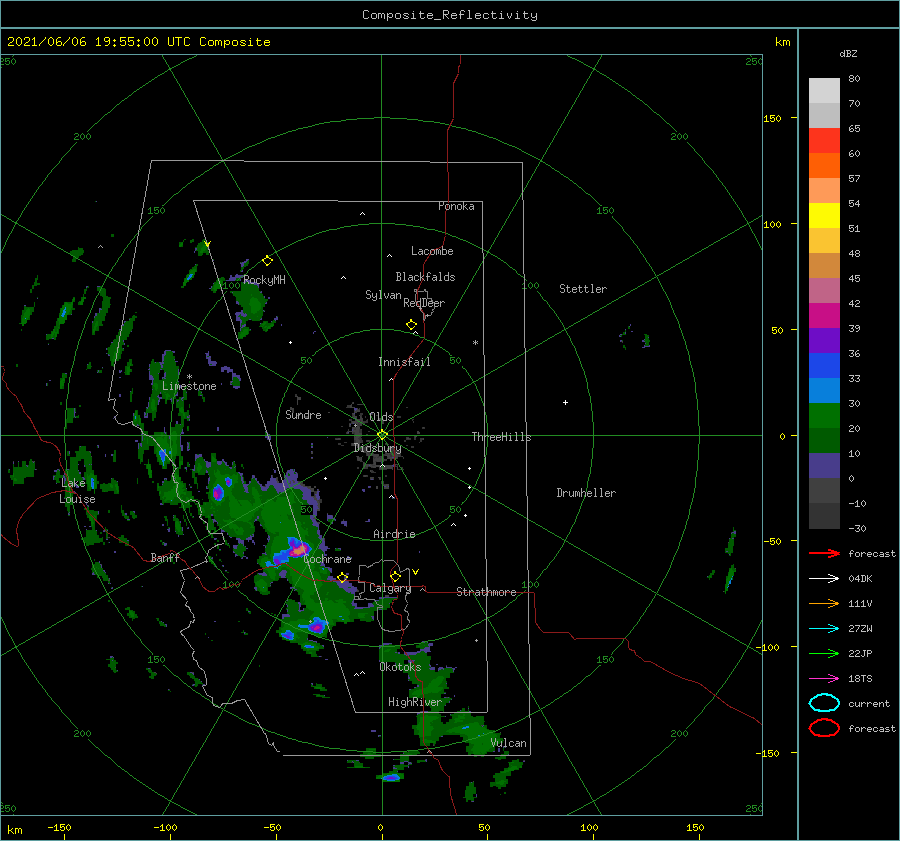Click the yellow diamond marker beside RockyMH

267,261
